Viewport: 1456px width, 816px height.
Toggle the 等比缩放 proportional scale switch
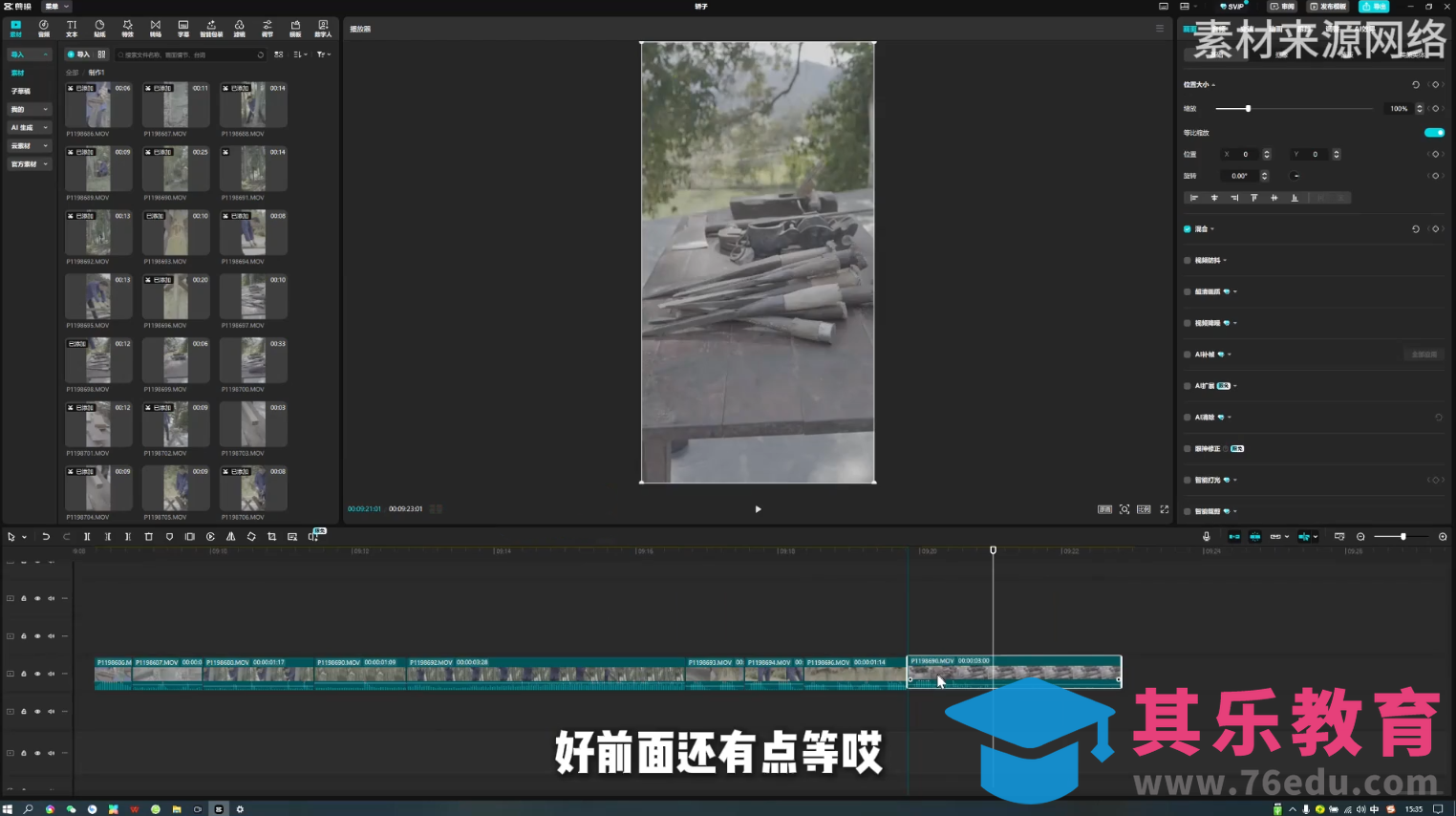pyautogui.click(x=1434, y=132)
